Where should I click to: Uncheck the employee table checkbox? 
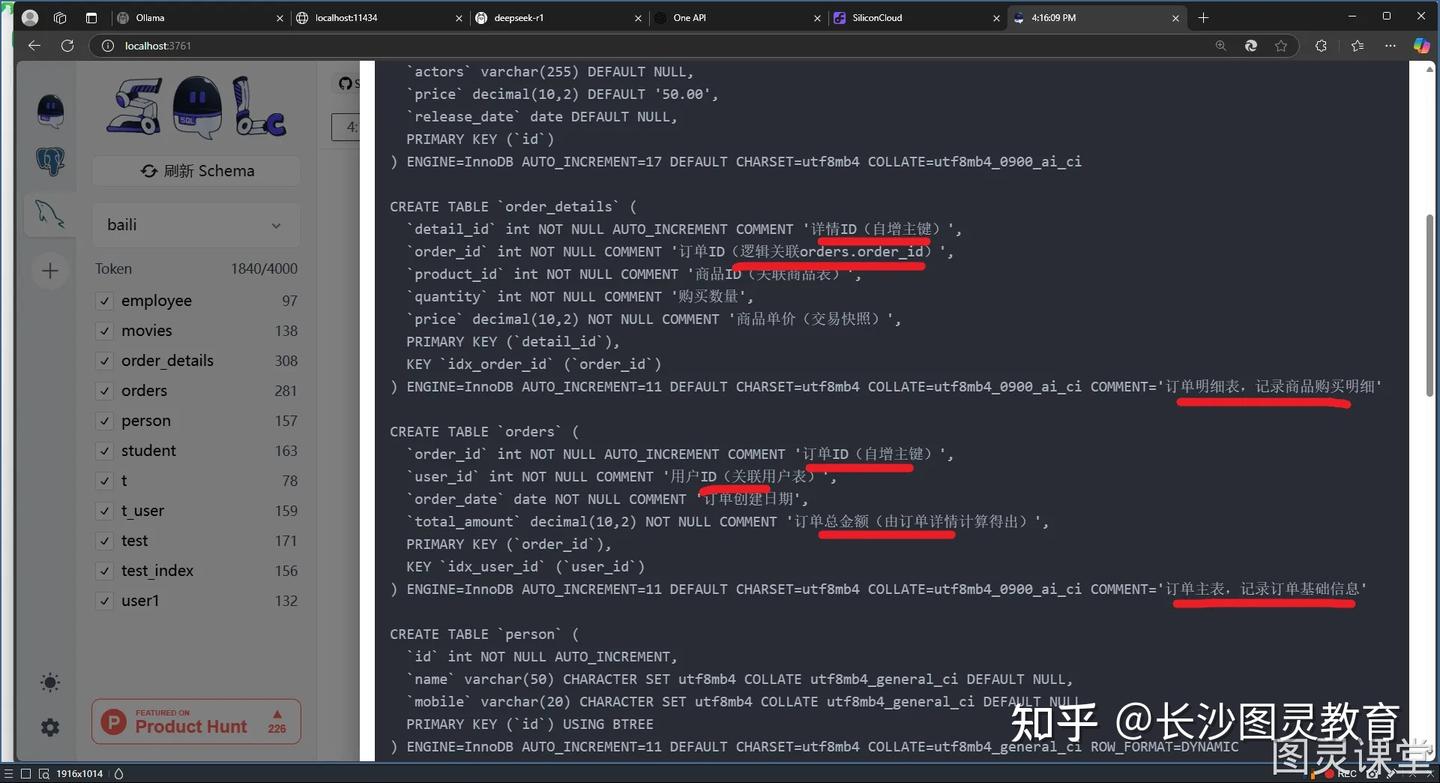[x=104, y=300]
